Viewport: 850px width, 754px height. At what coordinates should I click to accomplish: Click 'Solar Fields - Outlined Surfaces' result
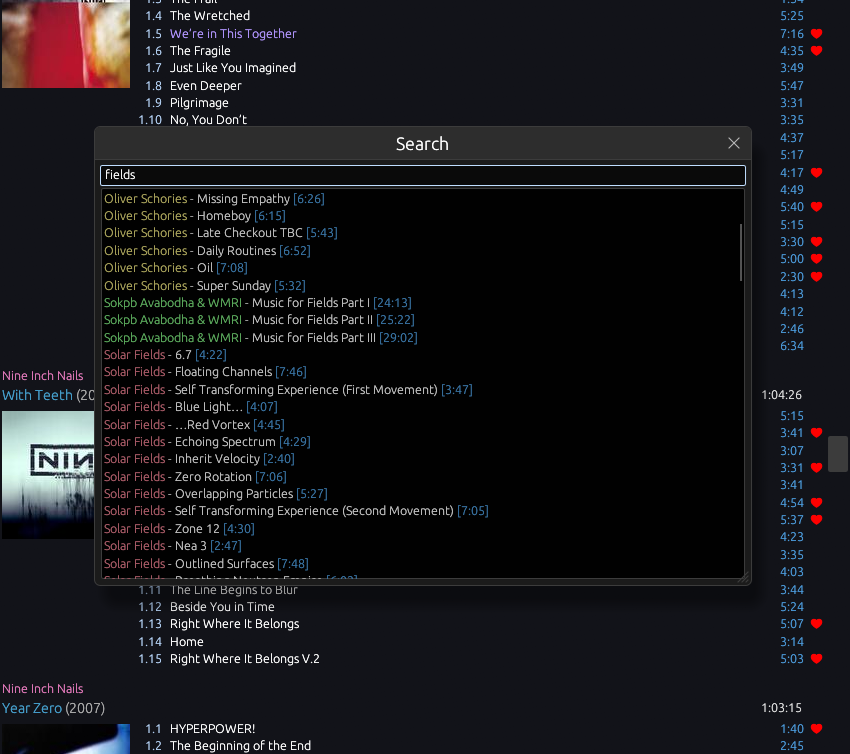205,564
